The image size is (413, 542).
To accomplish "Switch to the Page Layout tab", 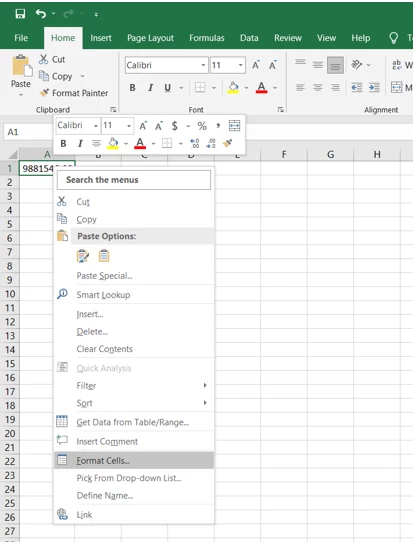I will [150, 38].
